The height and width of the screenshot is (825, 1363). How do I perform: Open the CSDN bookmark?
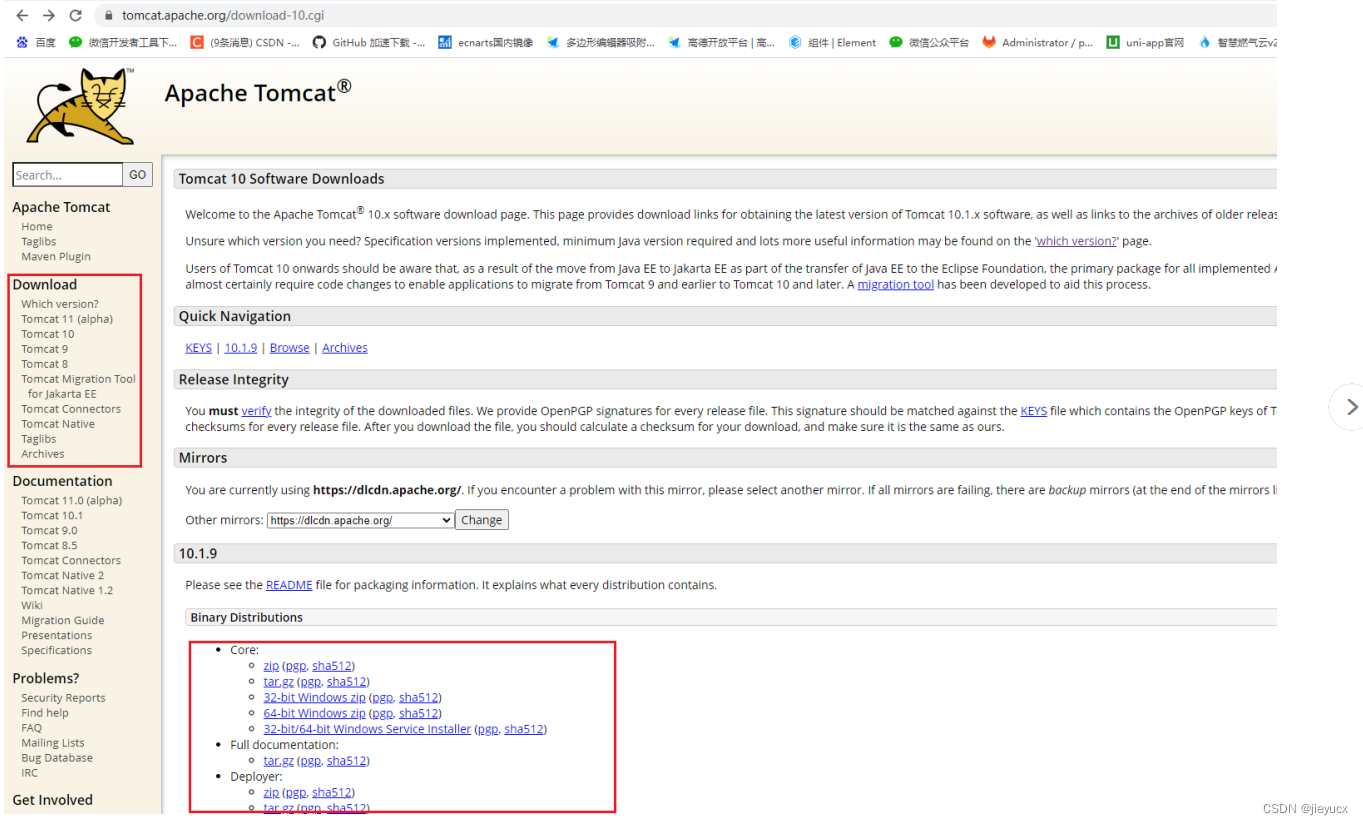click(x=245, y=43)
